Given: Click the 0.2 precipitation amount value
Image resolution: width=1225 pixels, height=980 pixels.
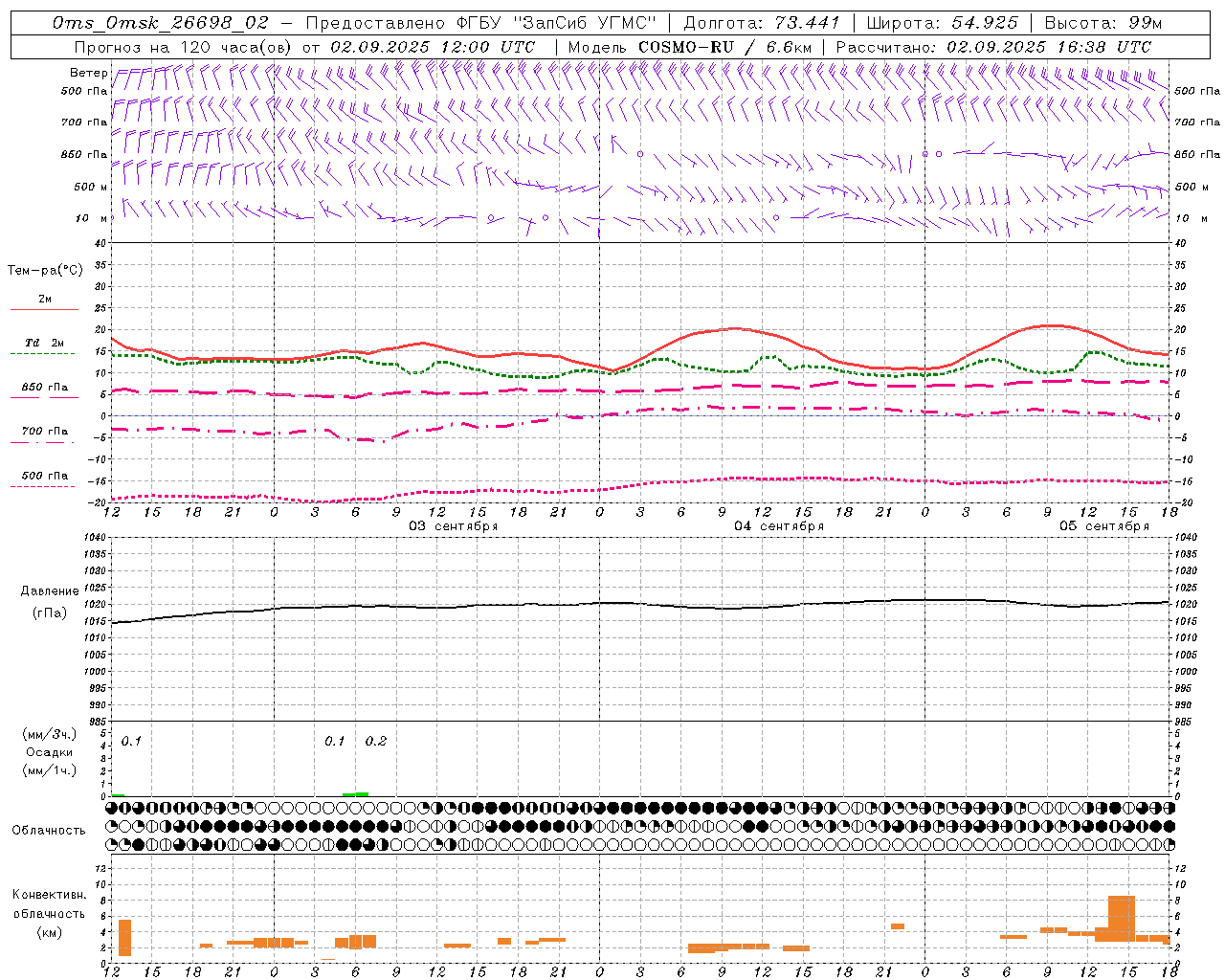Looking at the screenshot, I should pos(376,741).
